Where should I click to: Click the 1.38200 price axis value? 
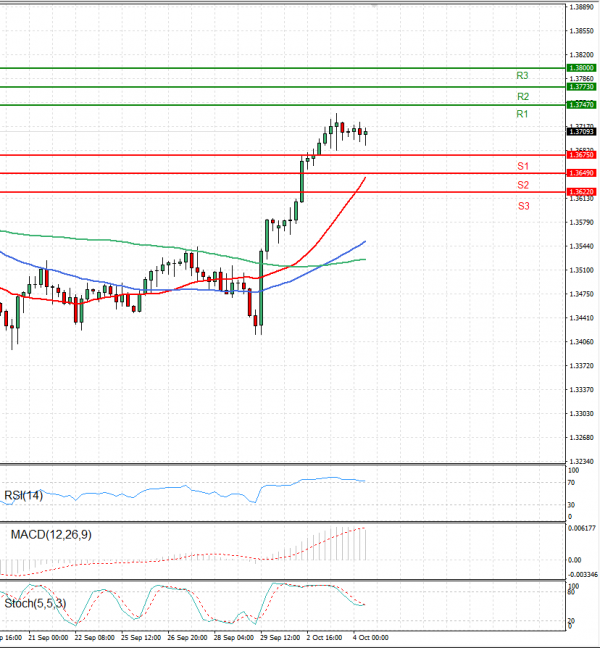tap(581, 55)
